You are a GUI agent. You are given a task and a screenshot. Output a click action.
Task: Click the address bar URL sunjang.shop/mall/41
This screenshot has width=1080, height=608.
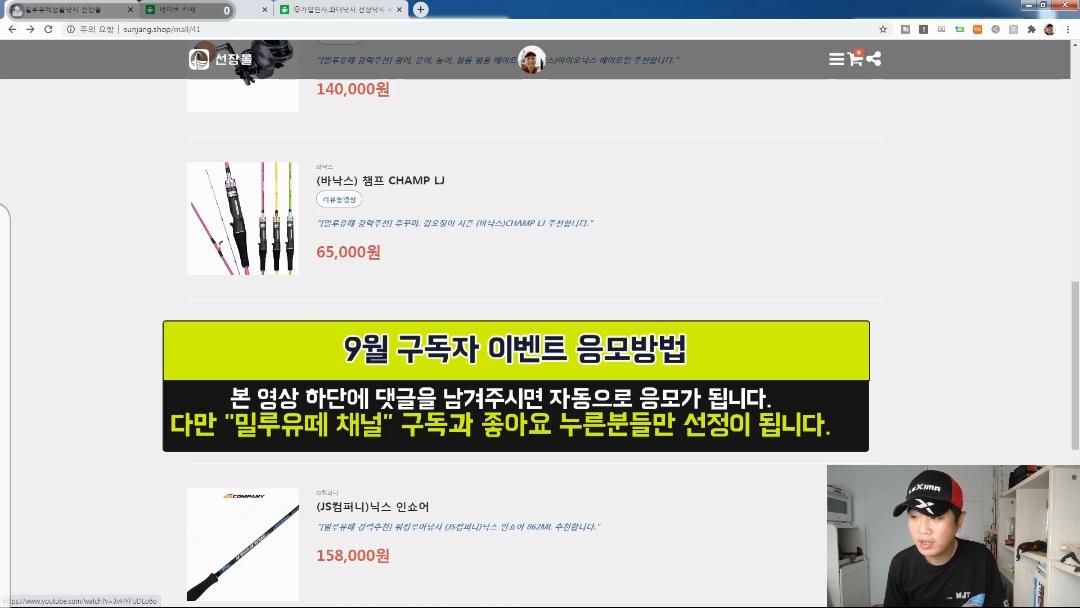(162, 29)
